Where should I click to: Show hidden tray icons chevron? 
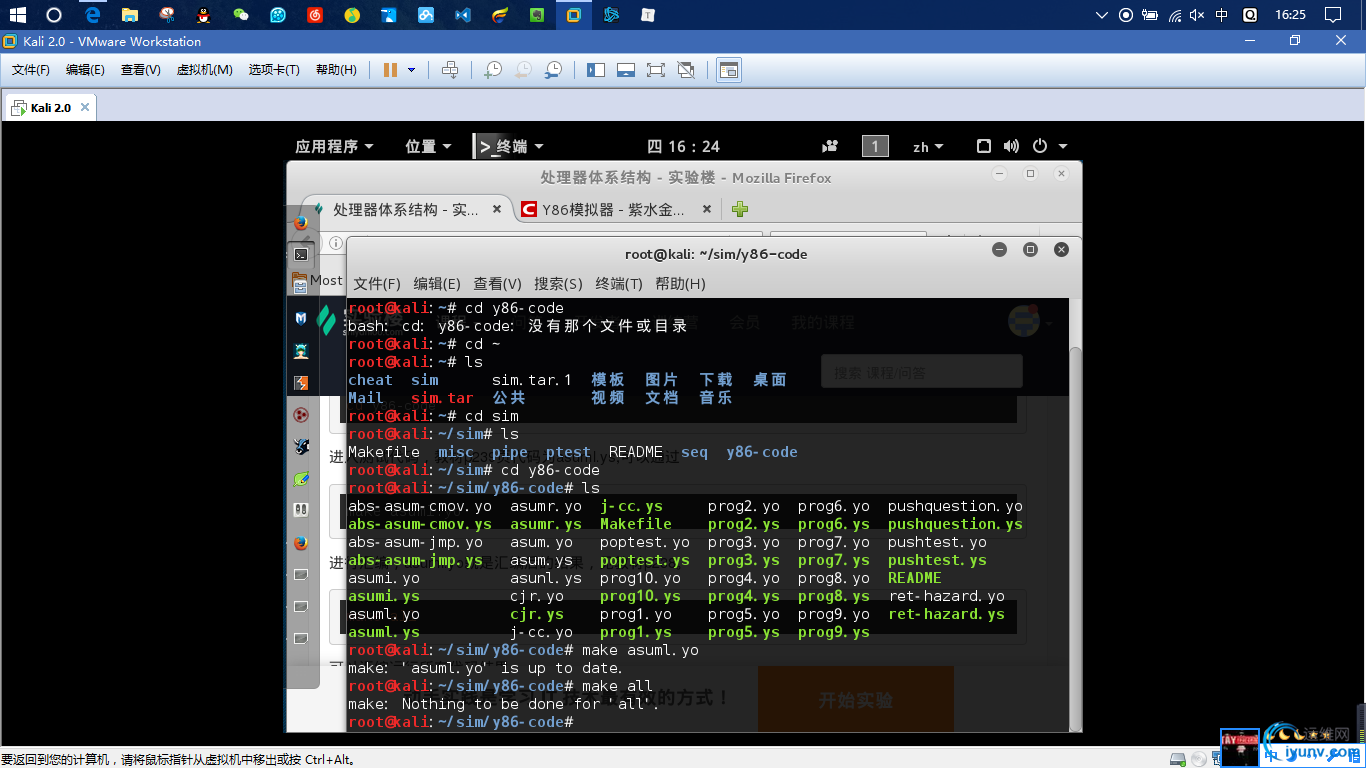point(1102,15)
